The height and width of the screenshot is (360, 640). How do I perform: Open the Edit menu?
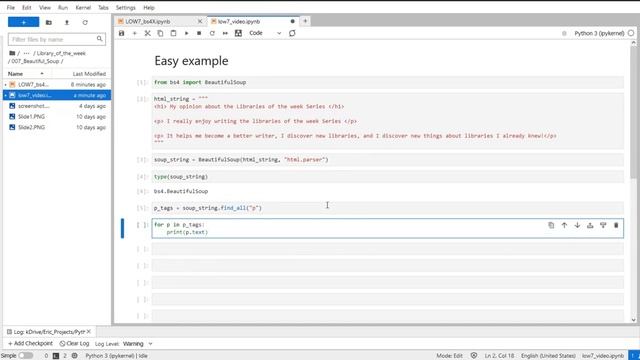tap(27, 7)
